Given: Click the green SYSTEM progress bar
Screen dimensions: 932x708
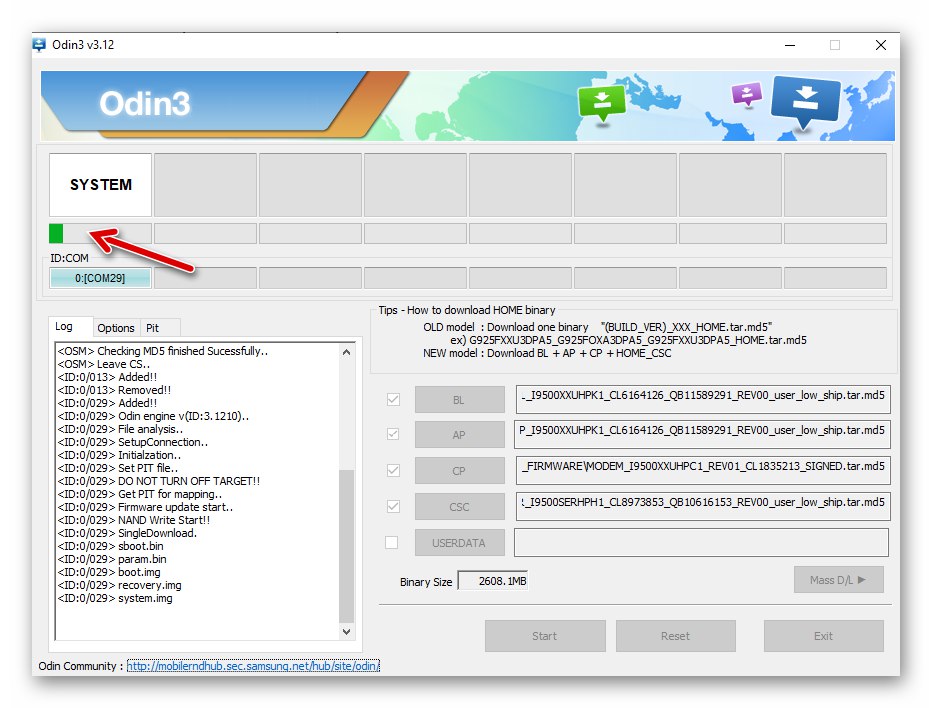Looking at the screenshot, I should coord(57,233).
